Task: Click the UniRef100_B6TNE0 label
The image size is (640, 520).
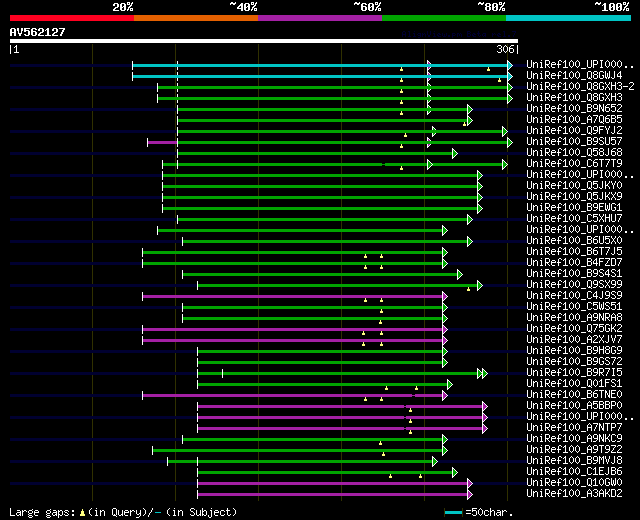Action: click(574, 395)
